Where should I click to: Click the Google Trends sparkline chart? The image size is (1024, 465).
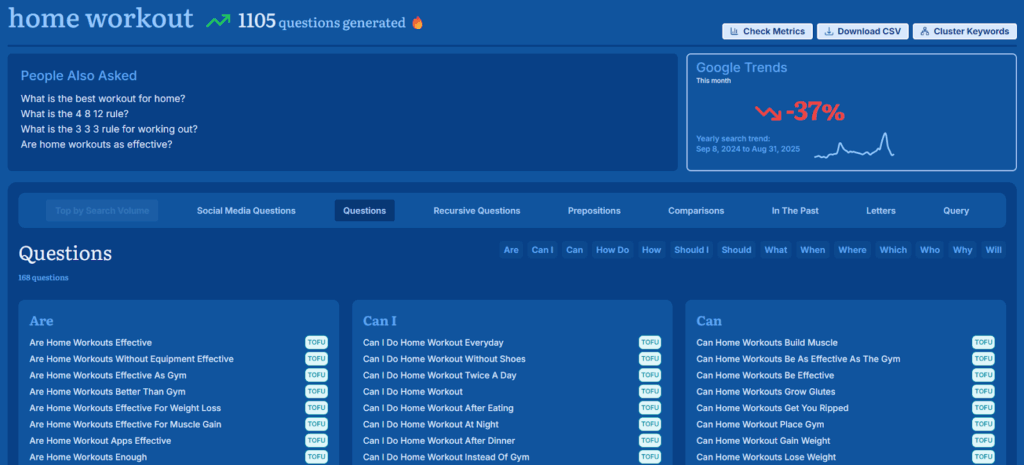point(853,147)
